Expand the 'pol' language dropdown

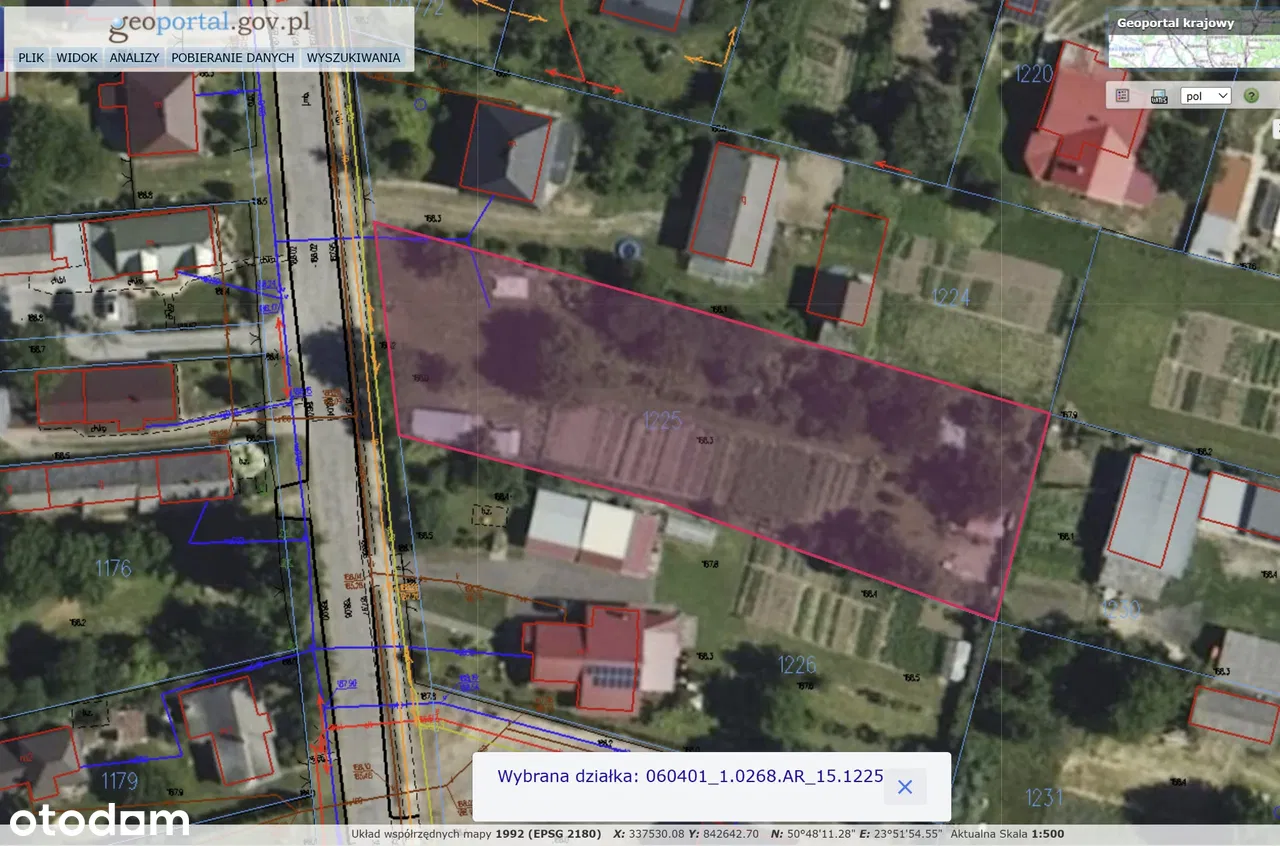coord(1205,96)
